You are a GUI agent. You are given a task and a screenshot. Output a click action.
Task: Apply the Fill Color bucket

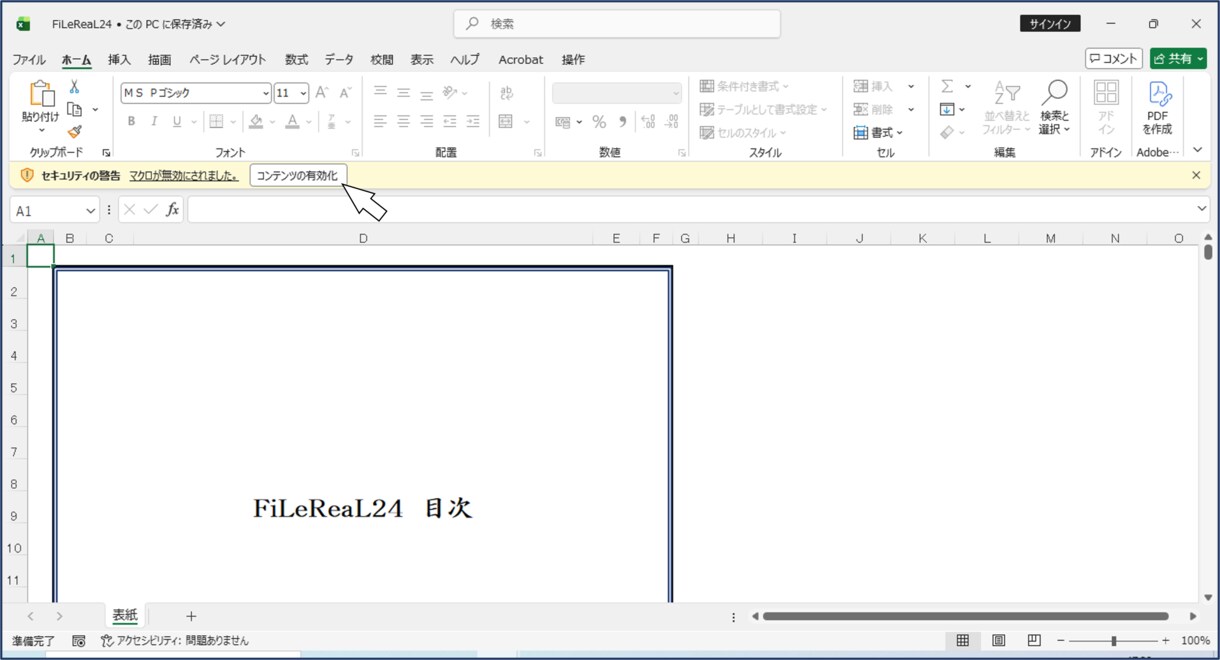(256, 122)
